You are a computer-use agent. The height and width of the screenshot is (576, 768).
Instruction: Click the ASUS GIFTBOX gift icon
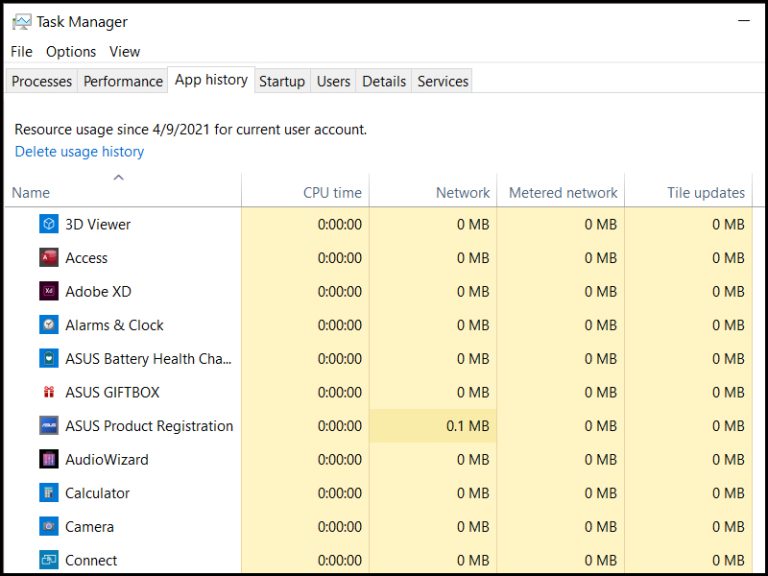48,392
